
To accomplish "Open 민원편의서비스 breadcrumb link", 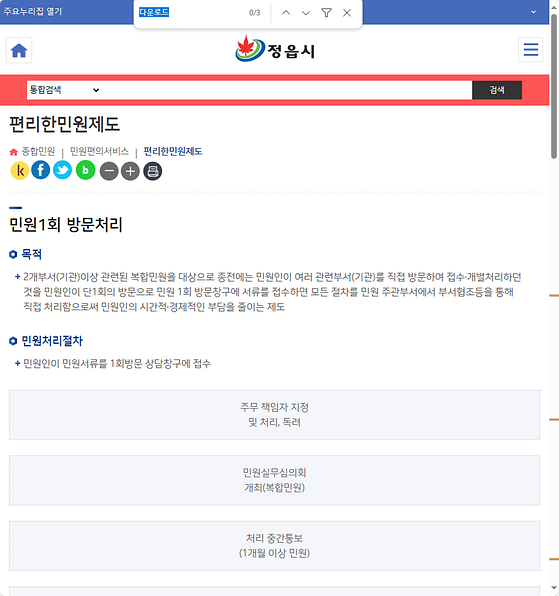I will (x=99, y=151).
